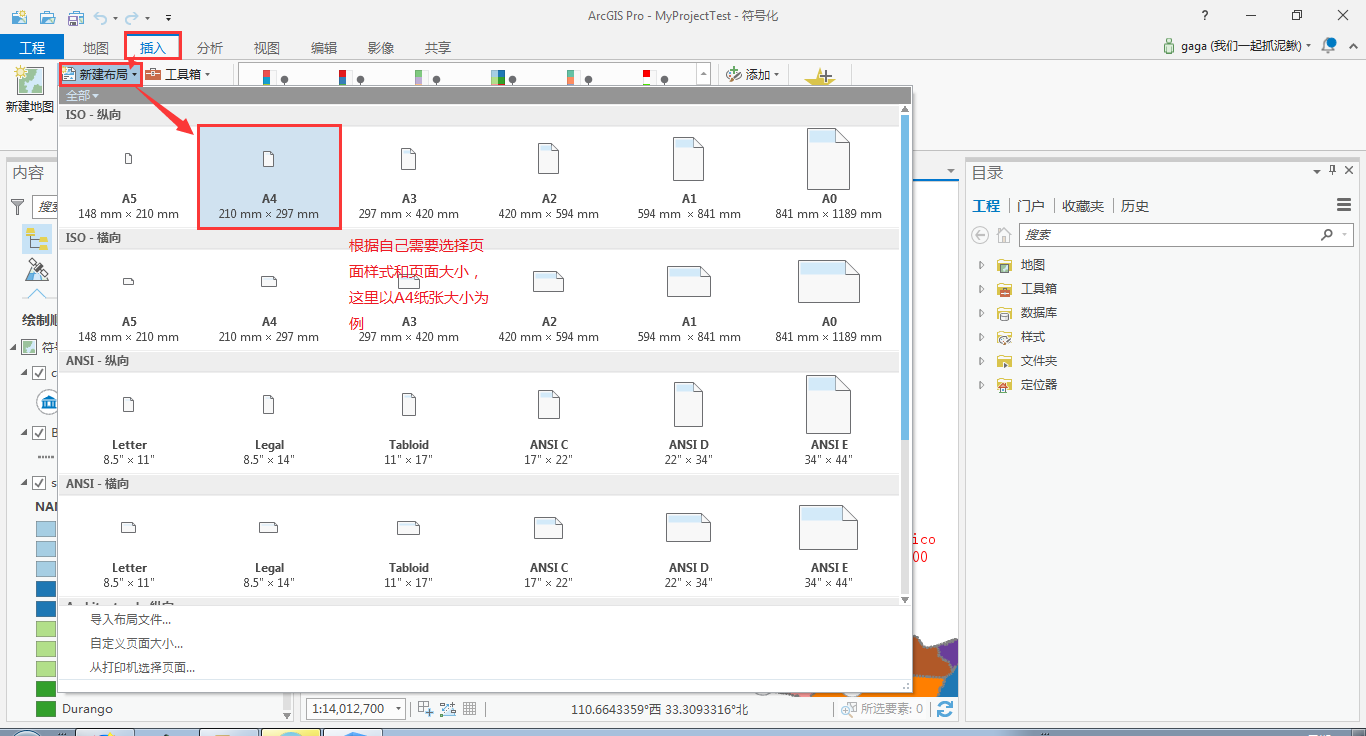Click the search magnifier in Catalog pane
The width and height of the screenshot is (1366, 736).
pyautogui.click(x=1327, y=235)
